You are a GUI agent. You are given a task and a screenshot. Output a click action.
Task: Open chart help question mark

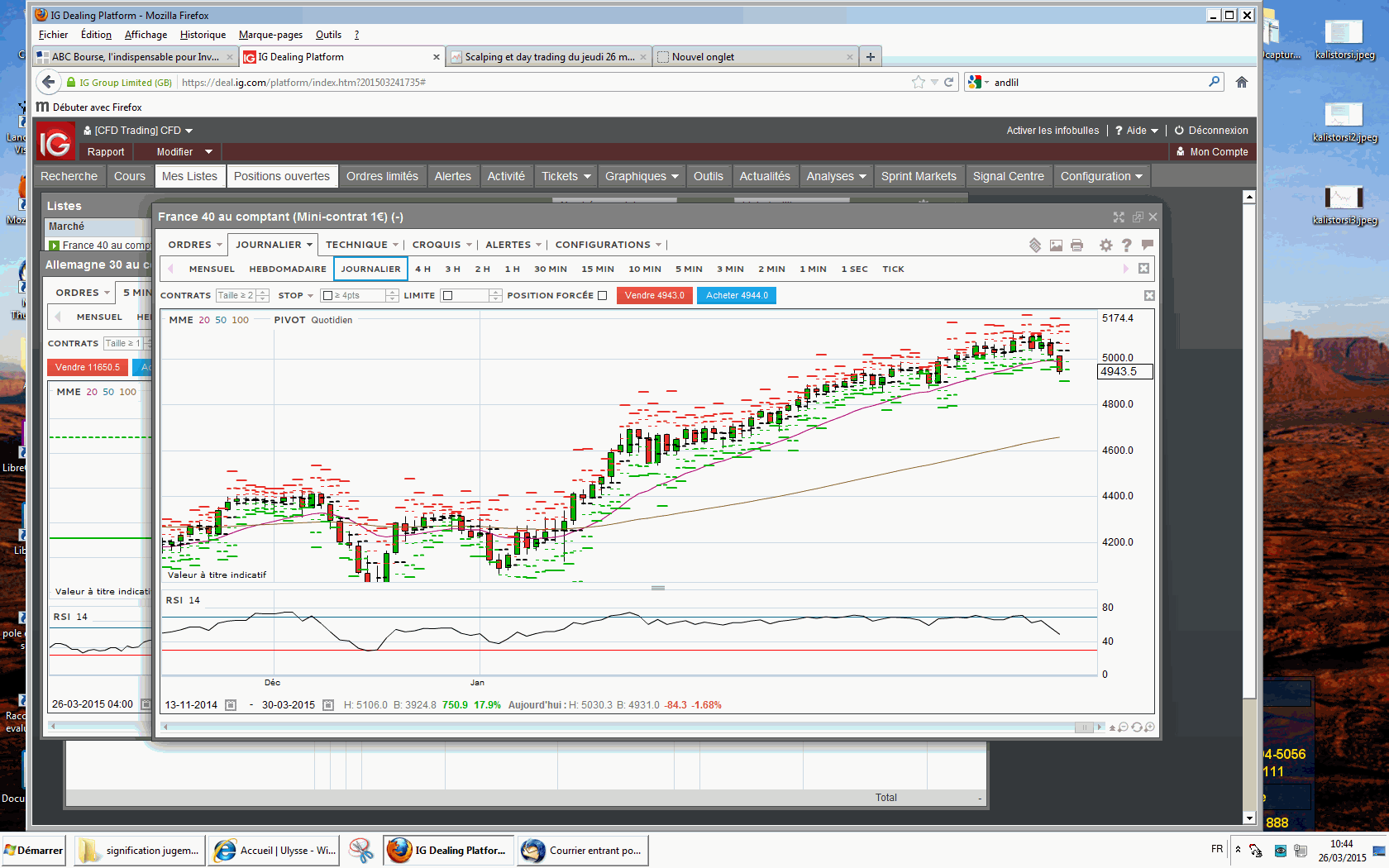tap(1126, 246)
